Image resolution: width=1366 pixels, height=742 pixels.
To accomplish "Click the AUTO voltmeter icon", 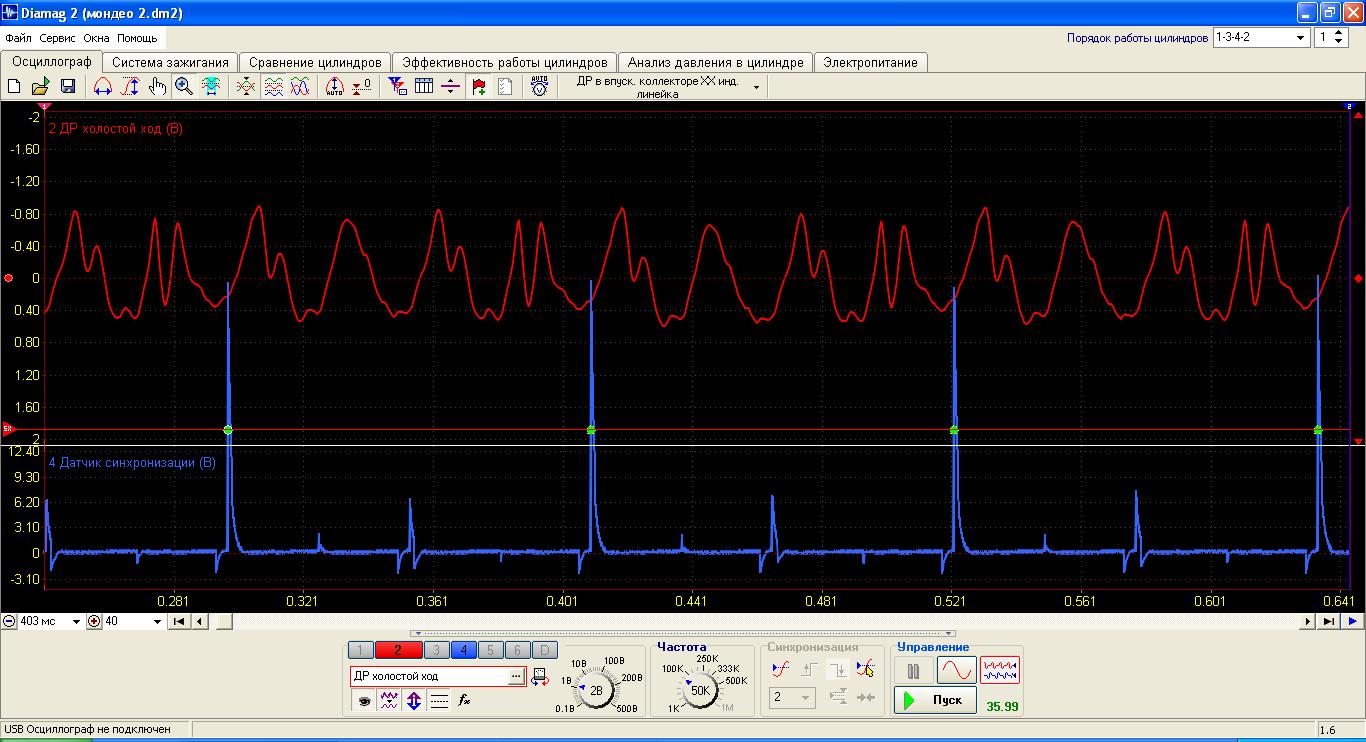I will [x=540, y=87].
